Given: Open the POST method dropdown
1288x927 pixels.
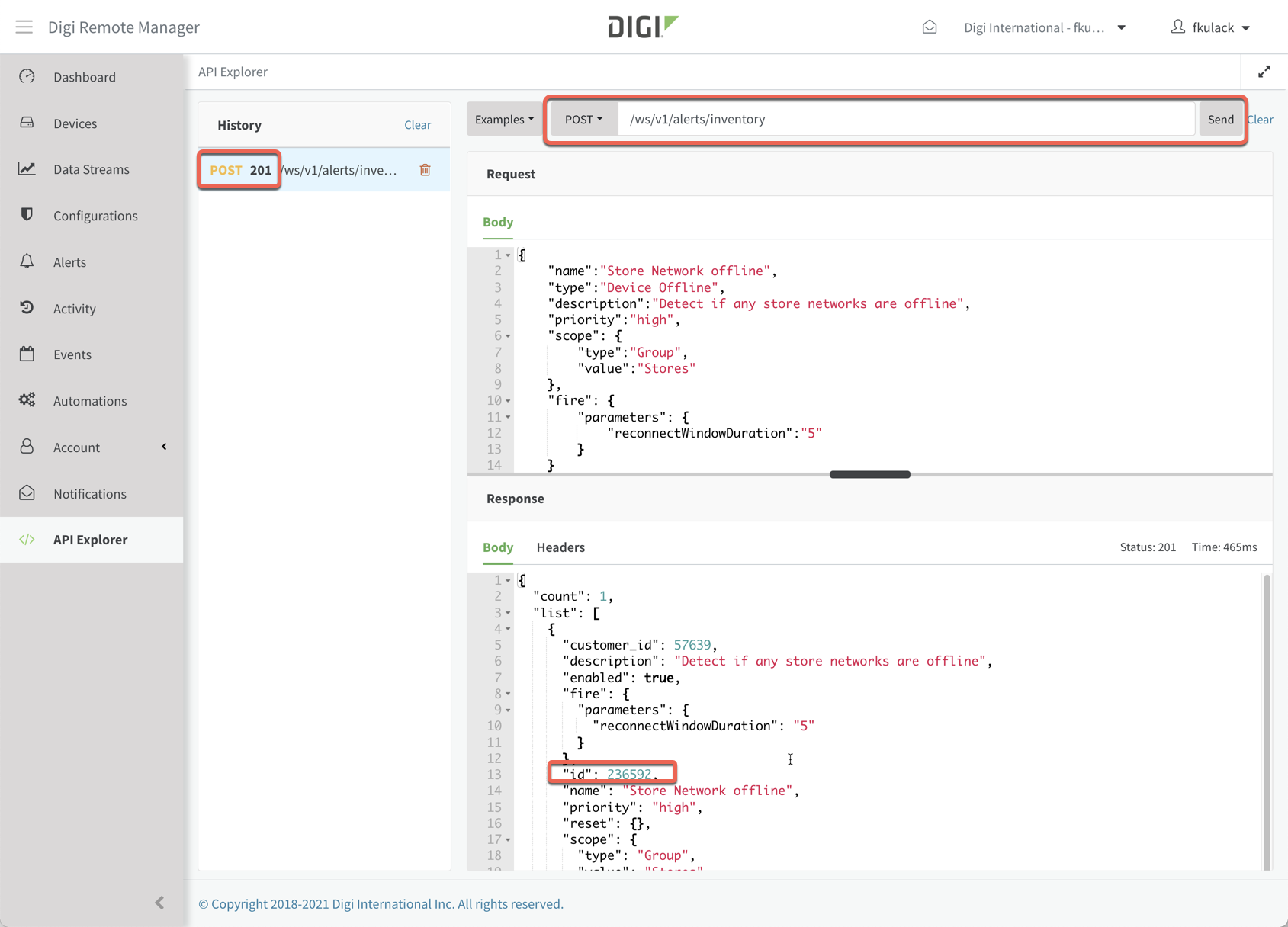Looking at the screenshot, I should (x=583, y=119).
